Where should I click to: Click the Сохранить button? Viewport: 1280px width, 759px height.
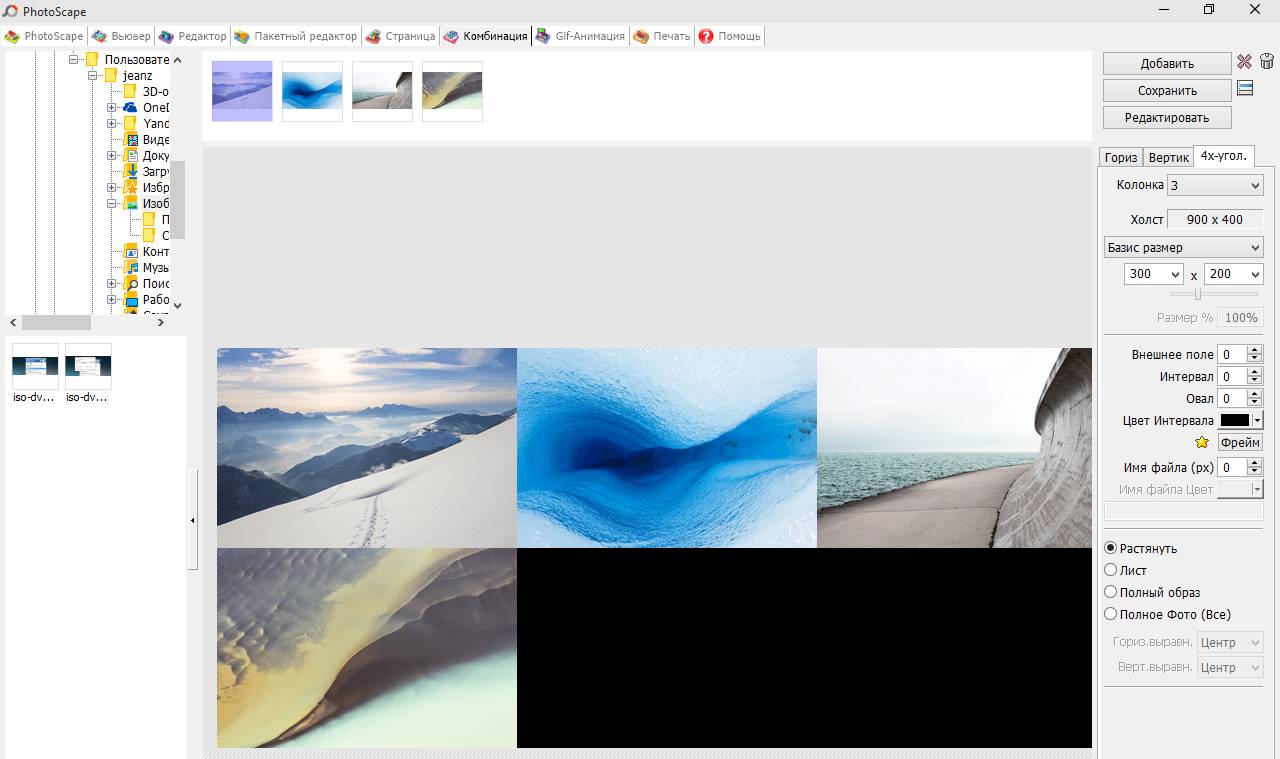pyautogui.click(x=1167, y=90)
